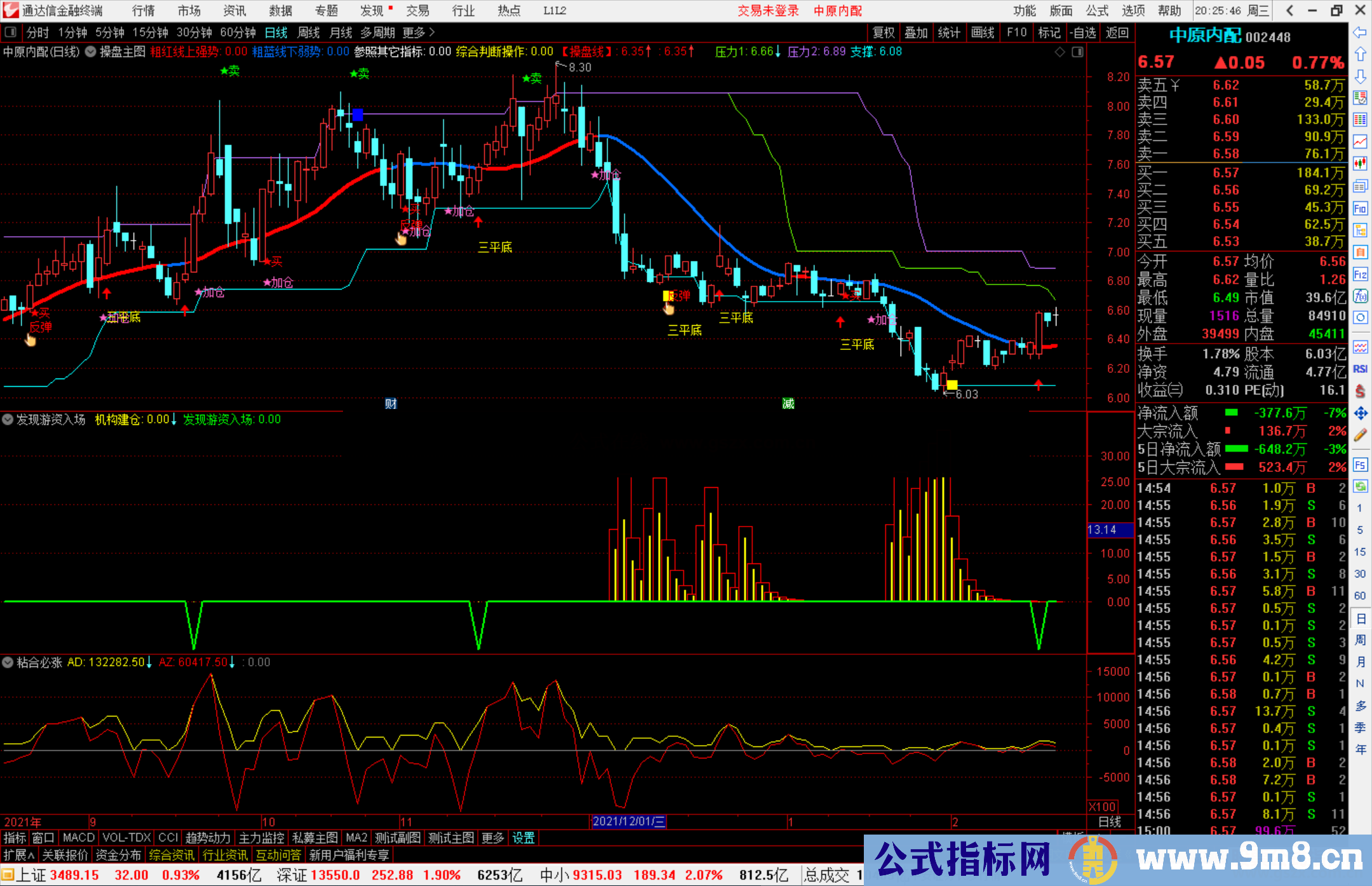This screenshot has height=886, width=1372.
Task: Open the trend line chart sidebar icon
Action: coord(1360,142)
